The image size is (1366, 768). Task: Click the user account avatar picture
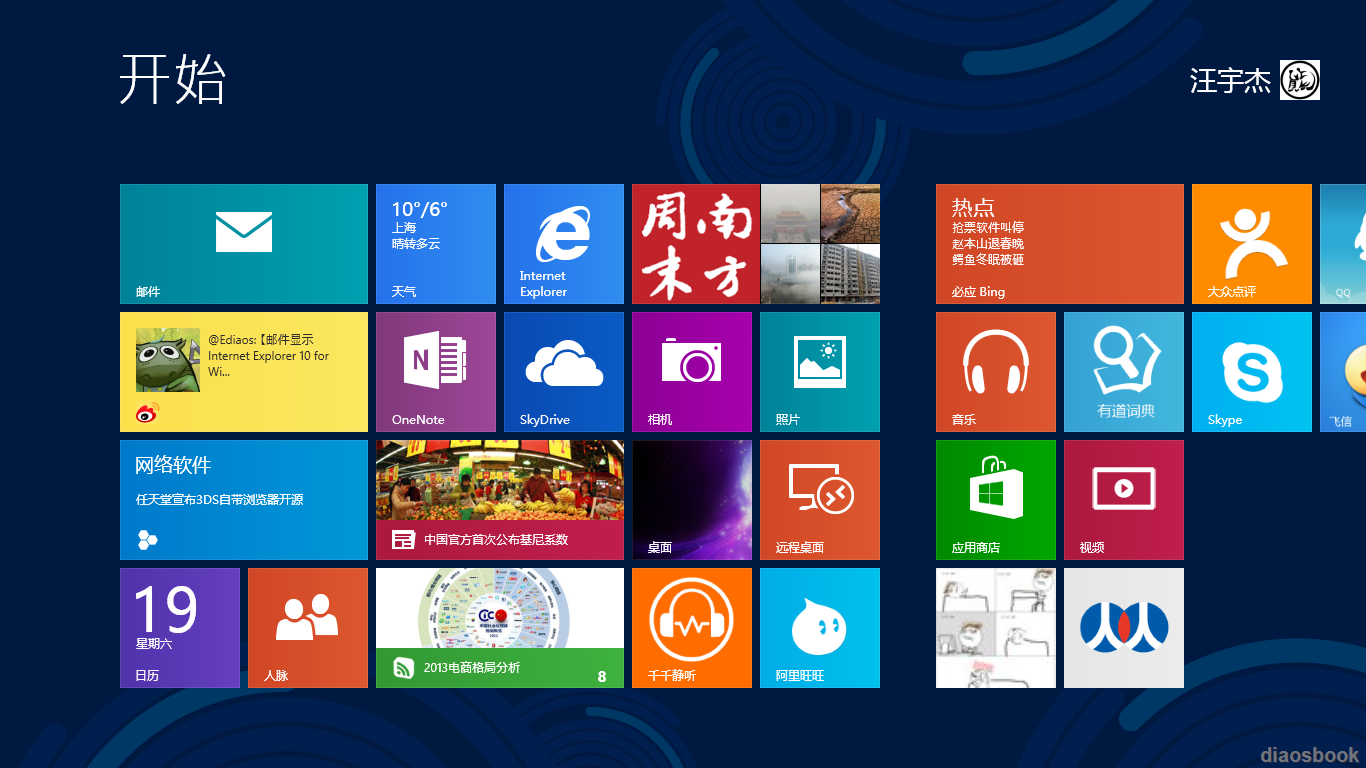[1300, 80]
